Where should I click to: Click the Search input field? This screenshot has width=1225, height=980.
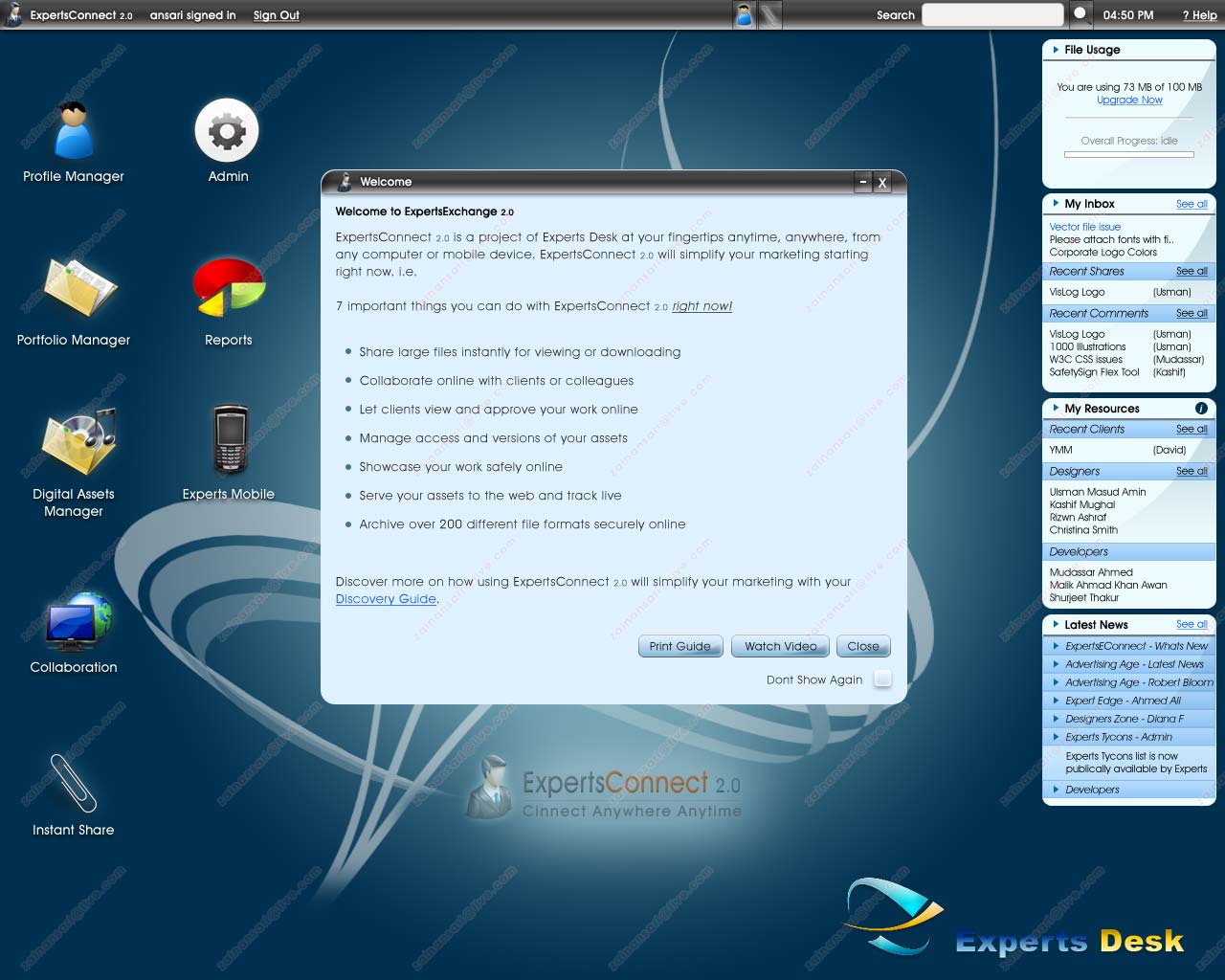click(x=992, y=14)
